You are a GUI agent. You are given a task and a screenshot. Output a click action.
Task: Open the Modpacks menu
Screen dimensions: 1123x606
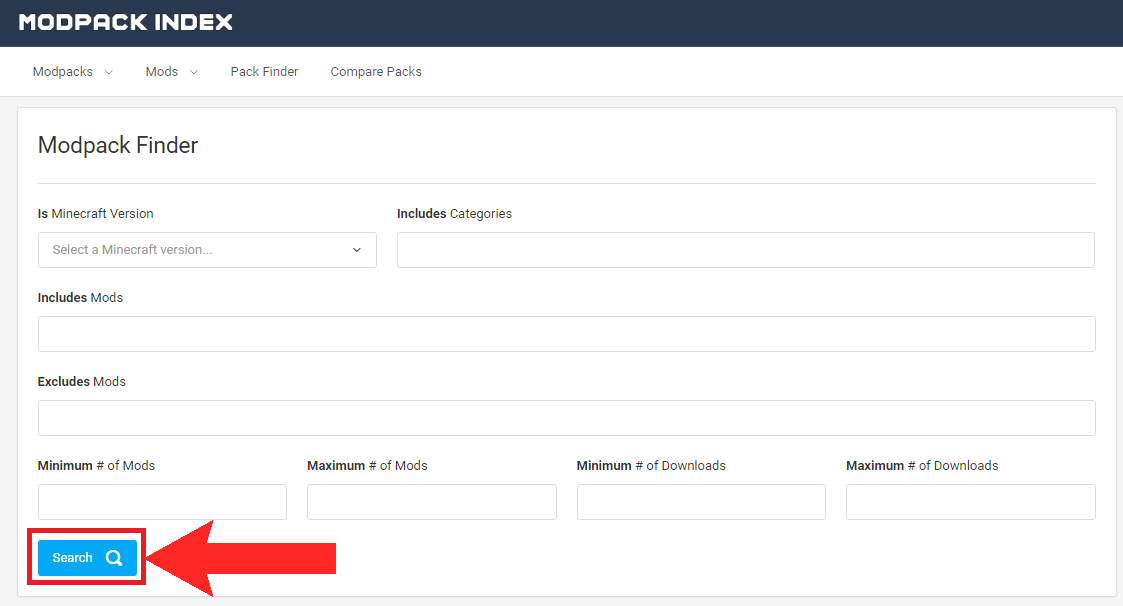tap(63, 72)
